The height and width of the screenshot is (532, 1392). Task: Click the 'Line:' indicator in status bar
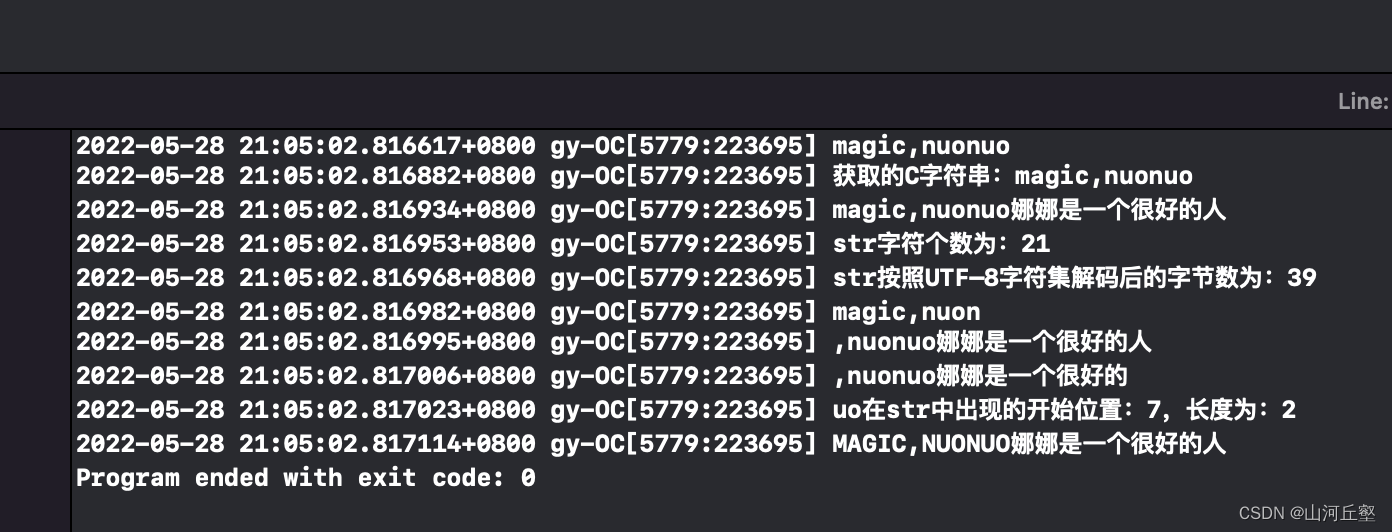pos(1362,101)
